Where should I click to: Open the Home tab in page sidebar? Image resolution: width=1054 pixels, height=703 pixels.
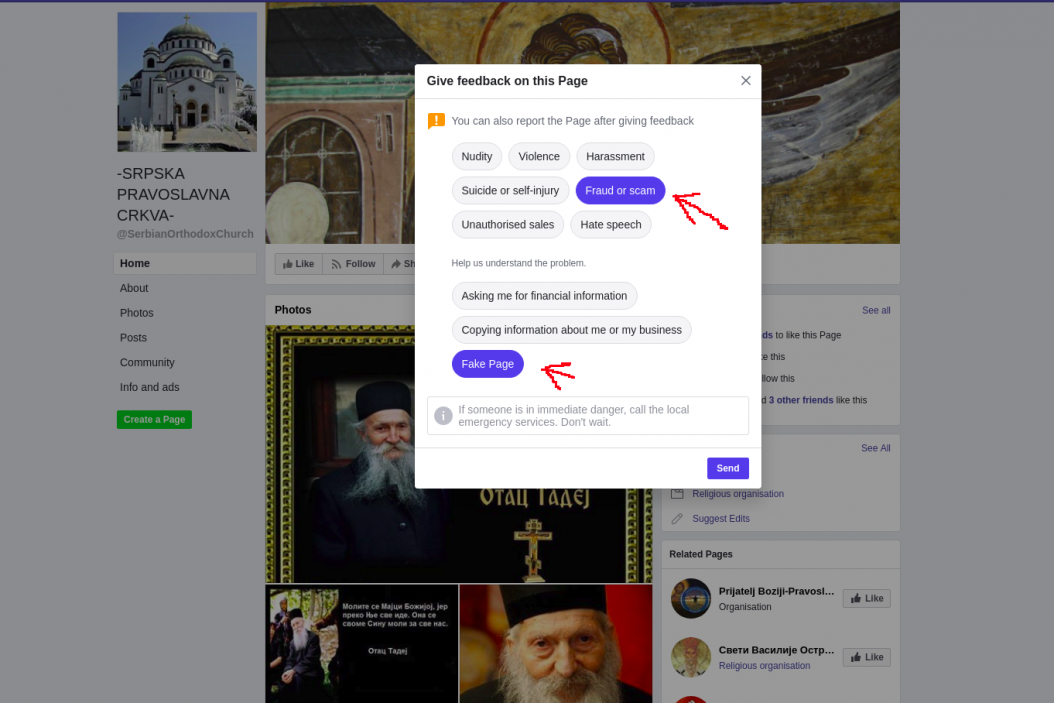tap(185, 263)
